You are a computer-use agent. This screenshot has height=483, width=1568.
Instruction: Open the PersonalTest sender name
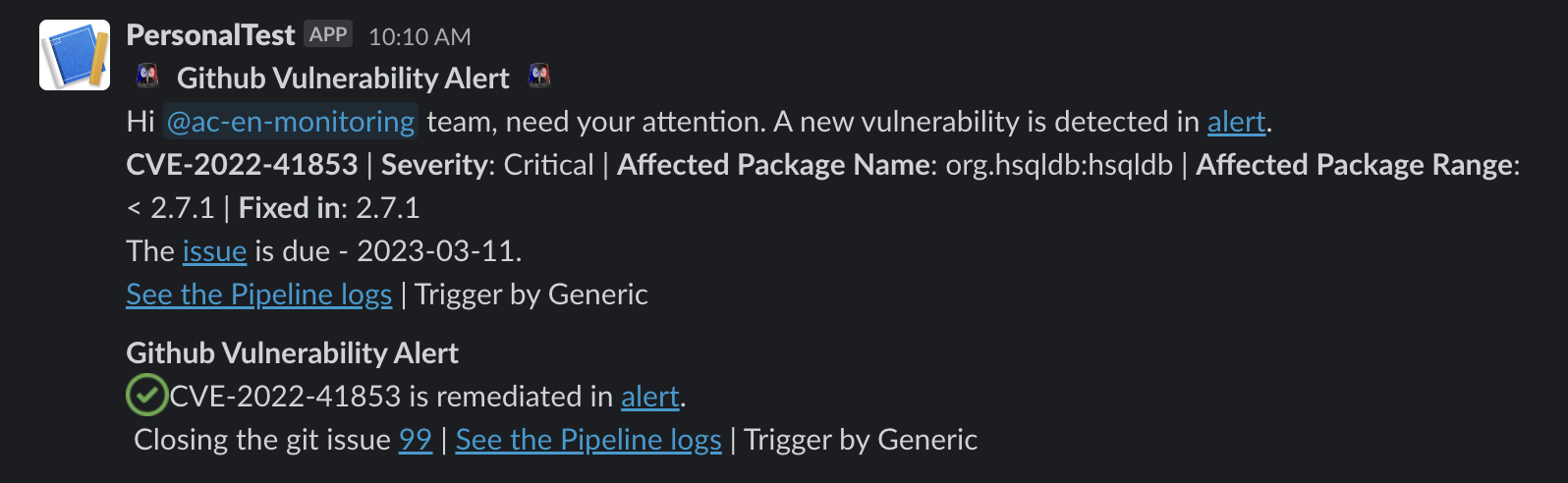[x=210, y=35]
